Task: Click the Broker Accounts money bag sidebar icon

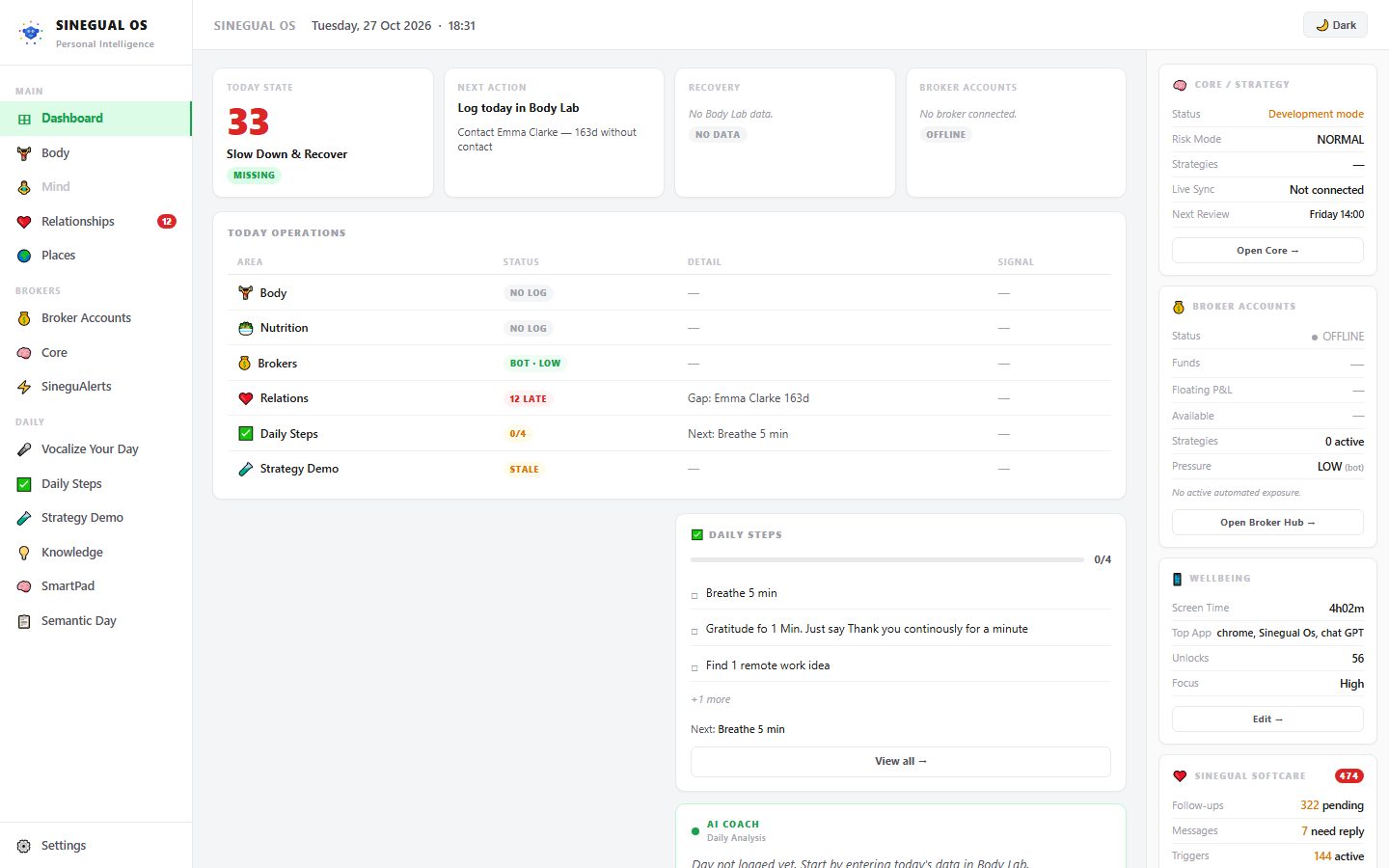Action: click(24, 318)
